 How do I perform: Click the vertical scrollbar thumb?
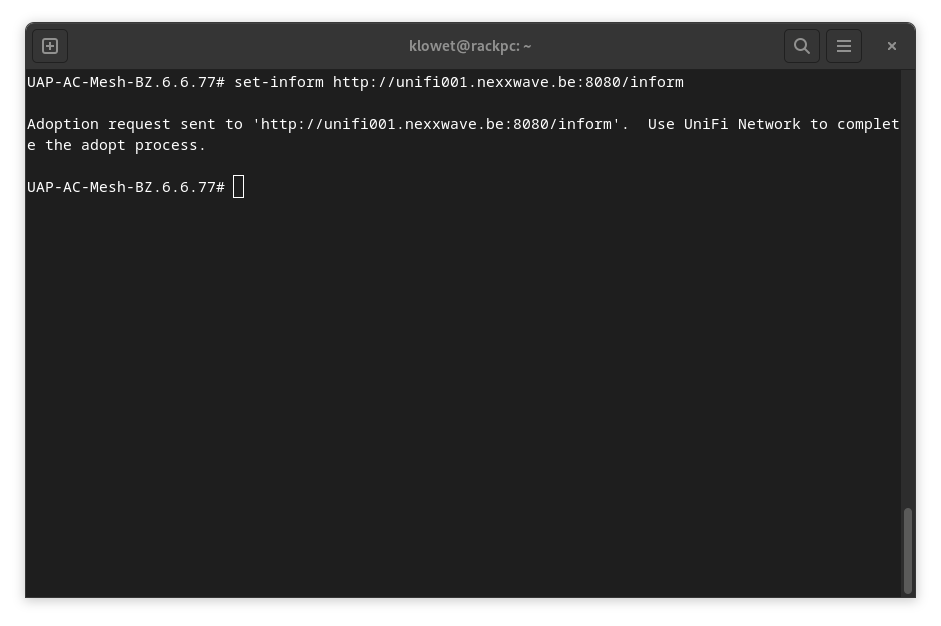click(908, 550)
